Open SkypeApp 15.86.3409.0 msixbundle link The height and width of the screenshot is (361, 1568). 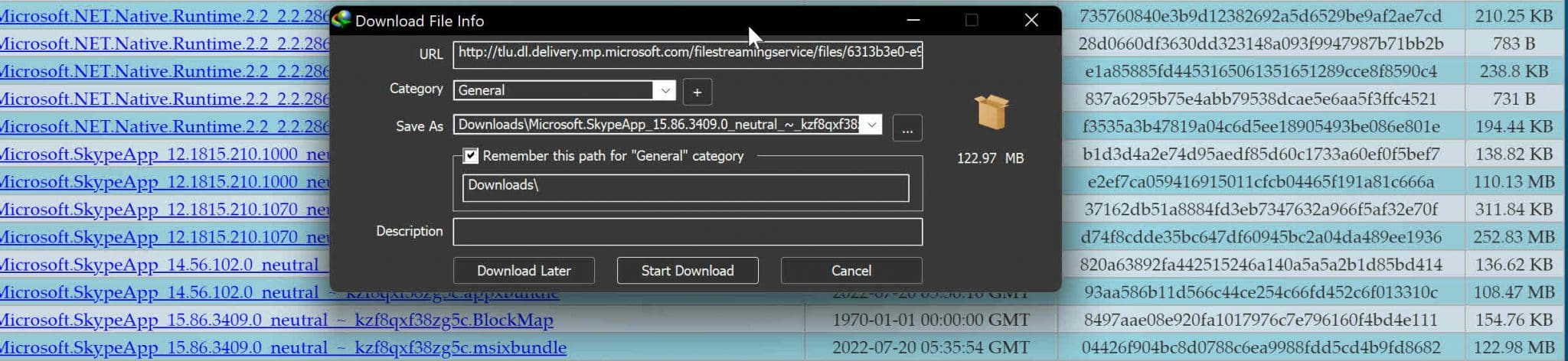point(283,348)
